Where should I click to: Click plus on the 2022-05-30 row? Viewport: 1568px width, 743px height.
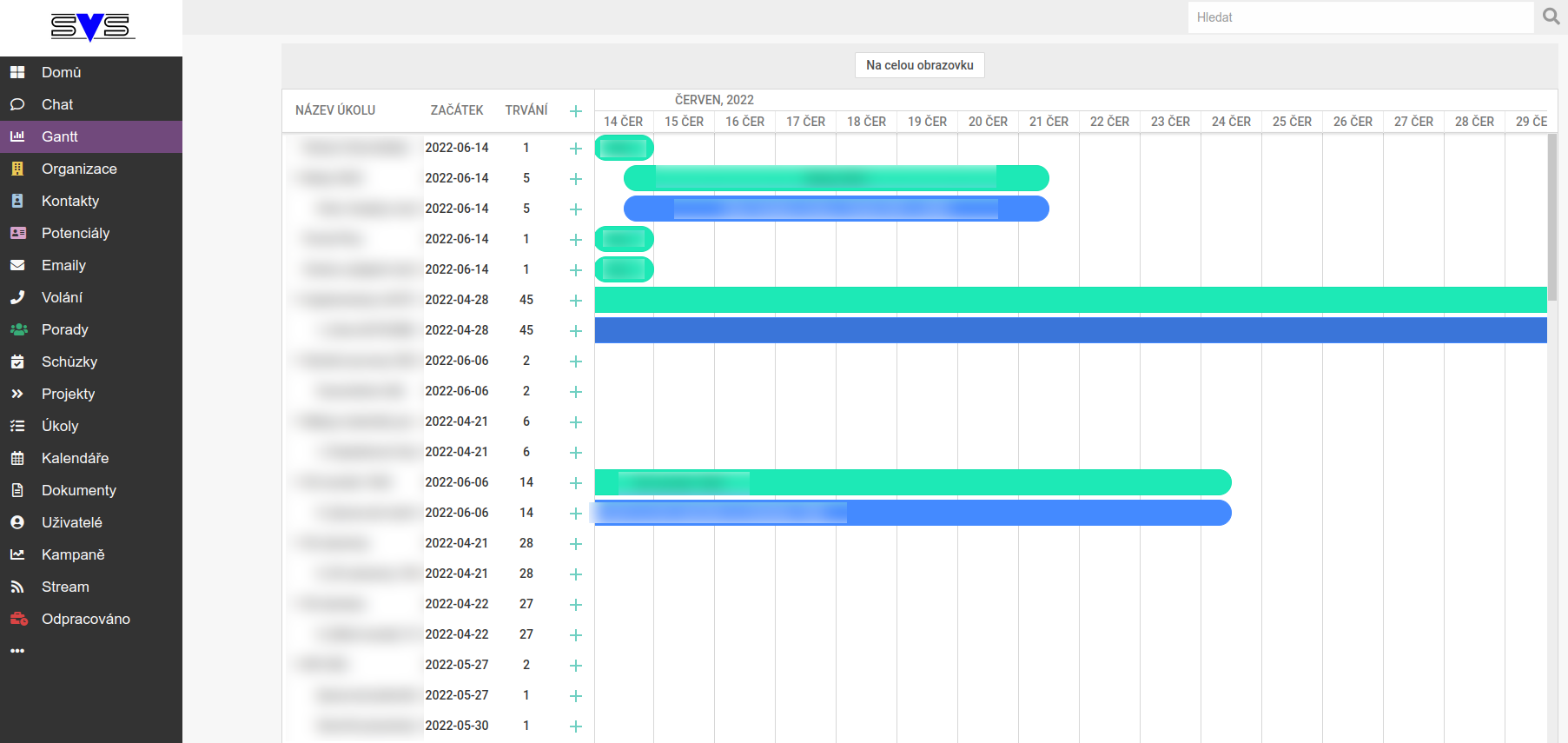coord(575,726)
